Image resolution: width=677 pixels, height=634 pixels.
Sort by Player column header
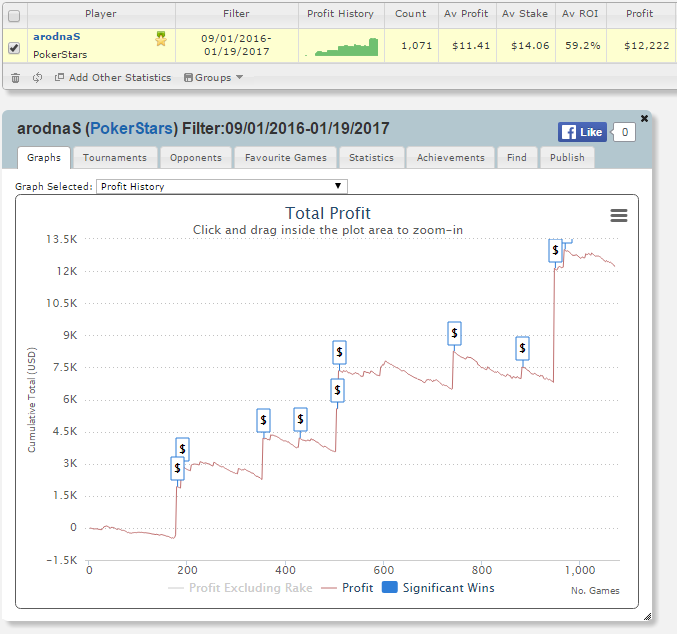tap(101, 14)
